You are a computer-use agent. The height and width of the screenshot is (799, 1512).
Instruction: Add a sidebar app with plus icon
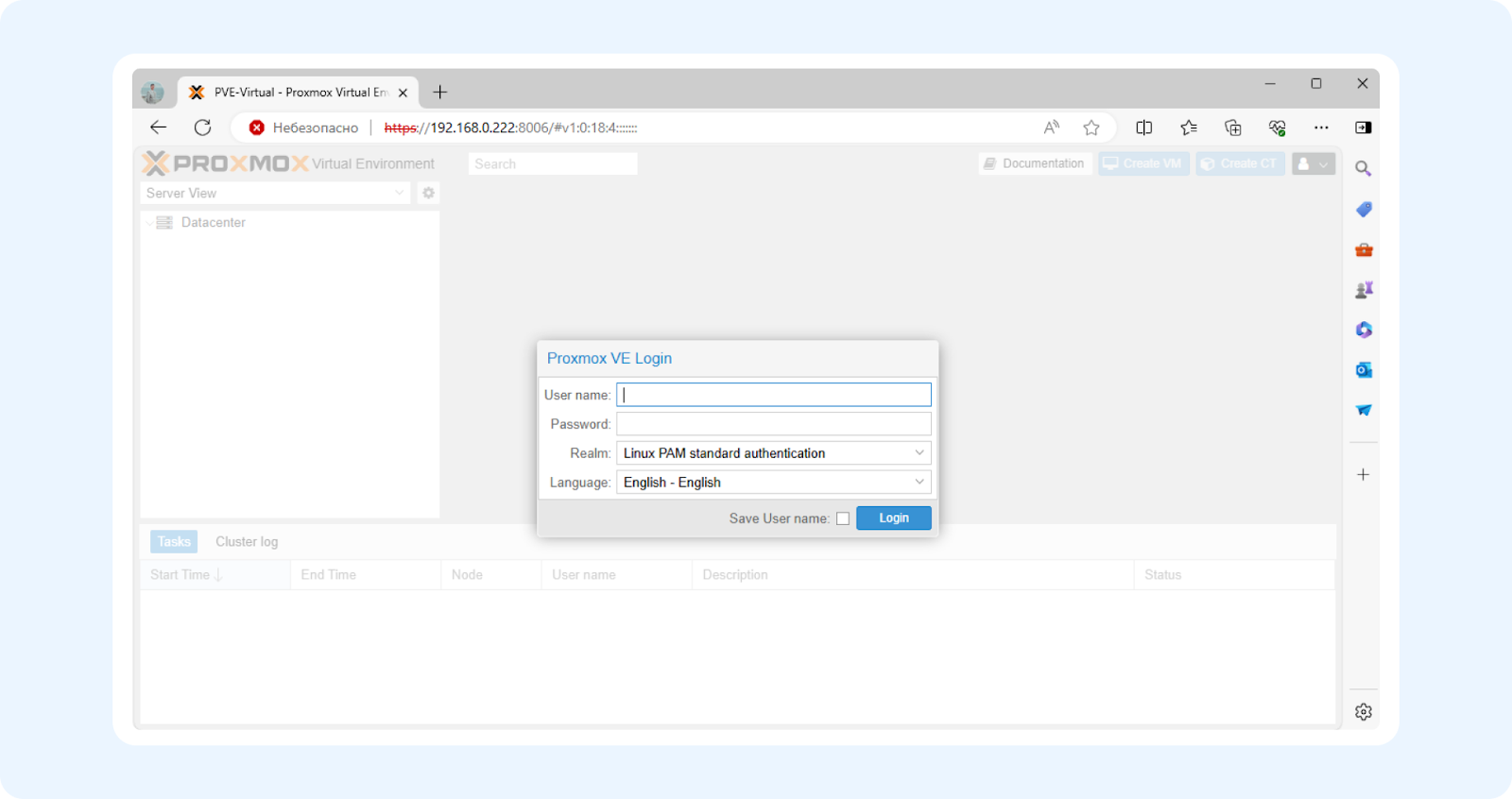[1363, 474]
